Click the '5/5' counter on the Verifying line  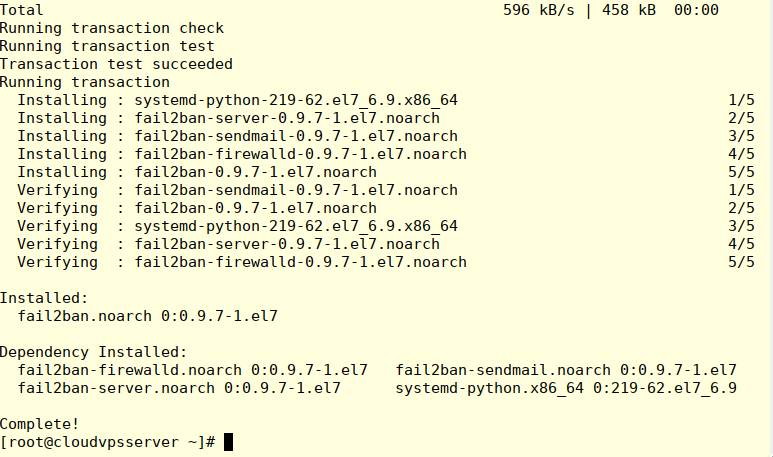[741, 262]
